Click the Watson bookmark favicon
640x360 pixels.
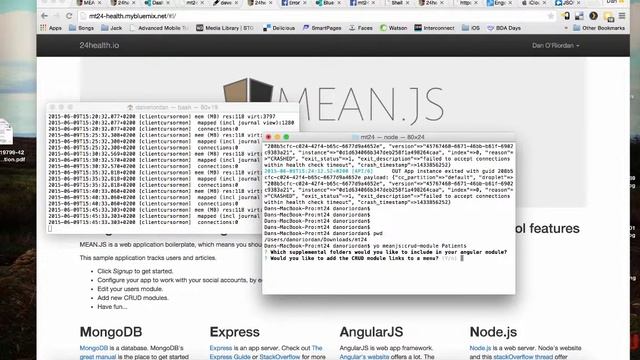click(383, 28)
